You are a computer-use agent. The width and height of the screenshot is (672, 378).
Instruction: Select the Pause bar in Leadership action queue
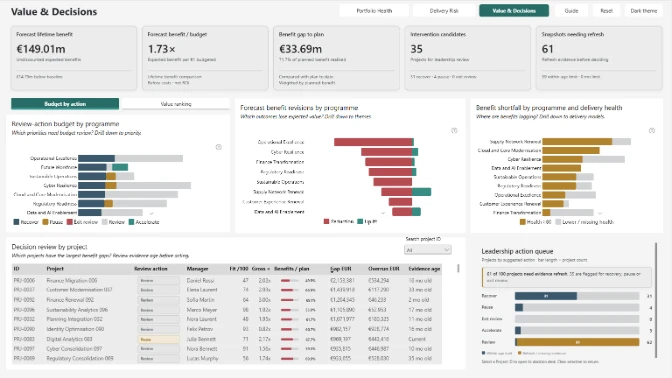click(519, 307)
